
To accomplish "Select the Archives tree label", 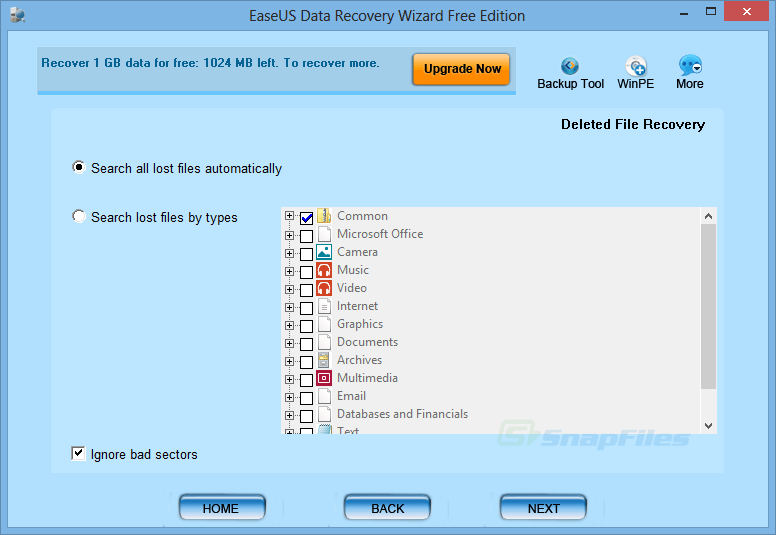I will (359, 360).
